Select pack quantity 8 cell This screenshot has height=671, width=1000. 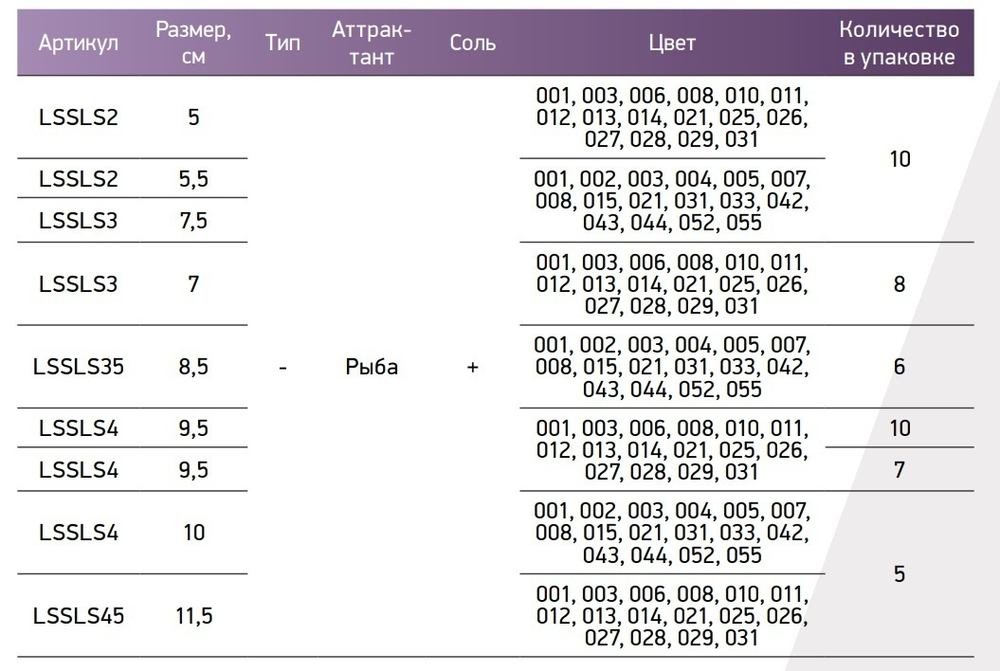point(900,284)
